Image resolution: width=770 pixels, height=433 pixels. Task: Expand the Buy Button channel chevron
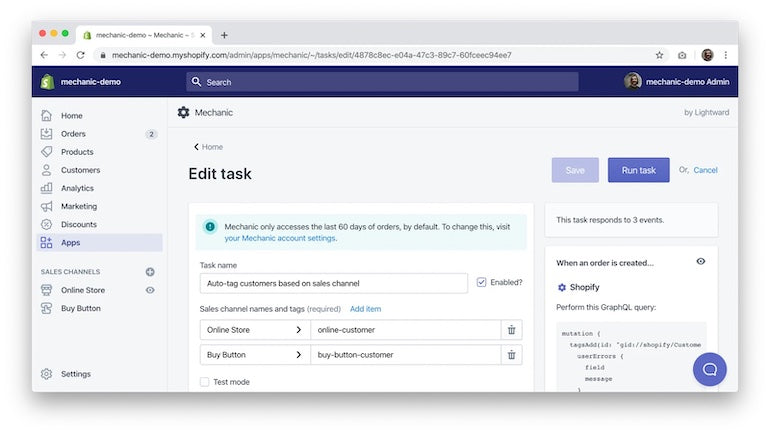pos(298,355)
